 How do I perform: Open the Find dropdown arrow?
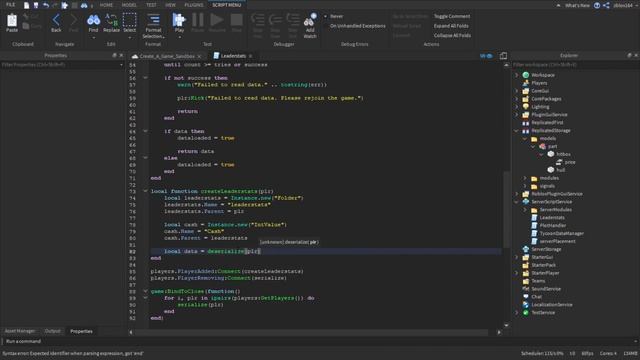(93, 38)
